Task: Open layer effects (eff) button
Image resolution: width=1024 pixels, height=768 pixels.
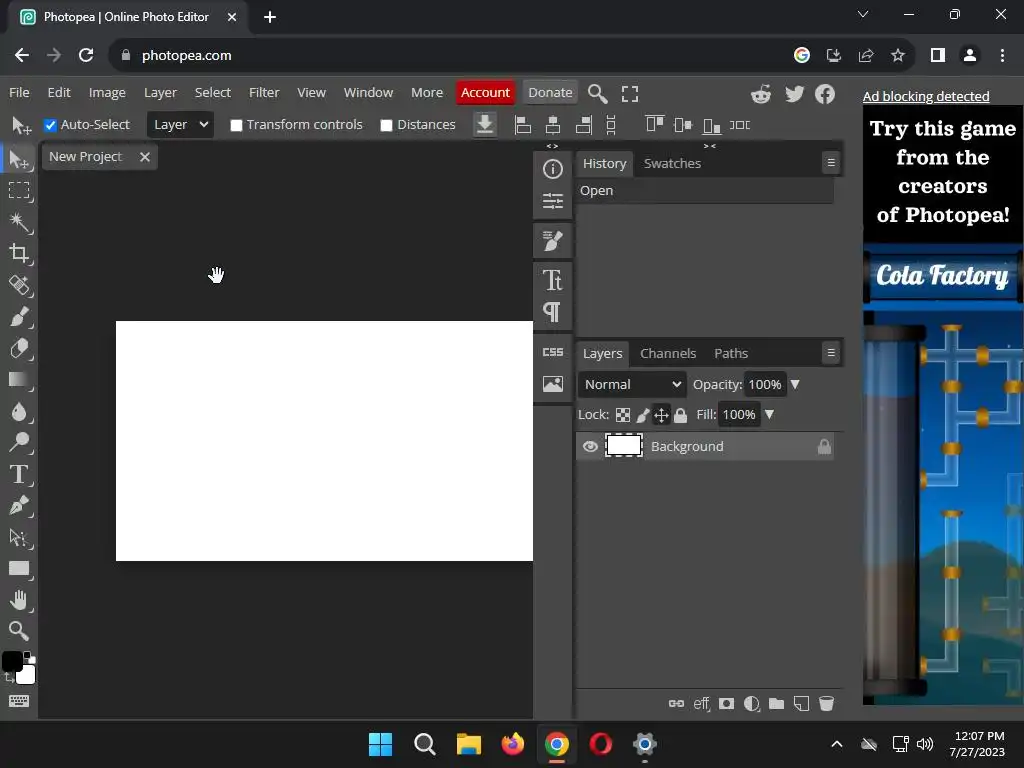Action: tap(701, 703)
